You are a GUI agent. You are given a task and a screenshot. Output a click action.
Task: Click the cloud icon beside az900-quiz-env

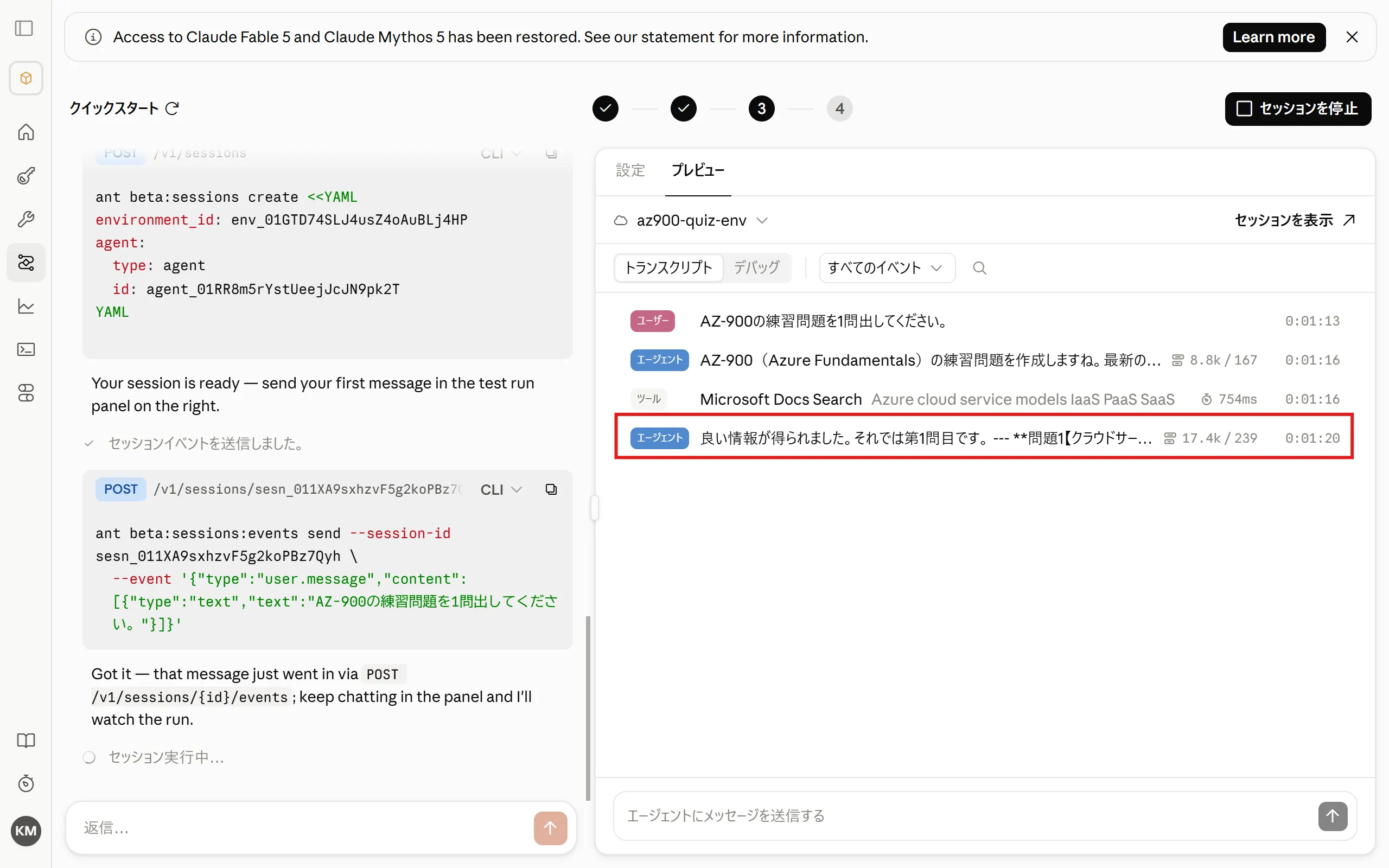tap(621, 221)
